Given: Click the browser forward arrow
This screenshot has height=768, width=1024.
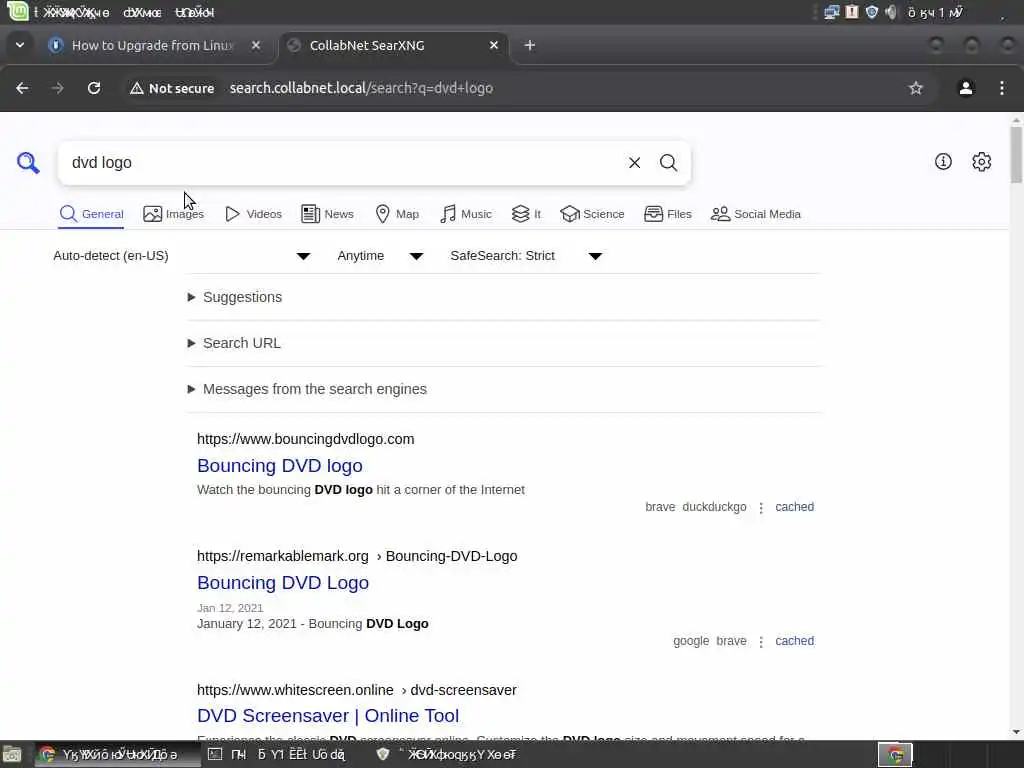Looking at the screenshot, I should [x=57, y=88].
